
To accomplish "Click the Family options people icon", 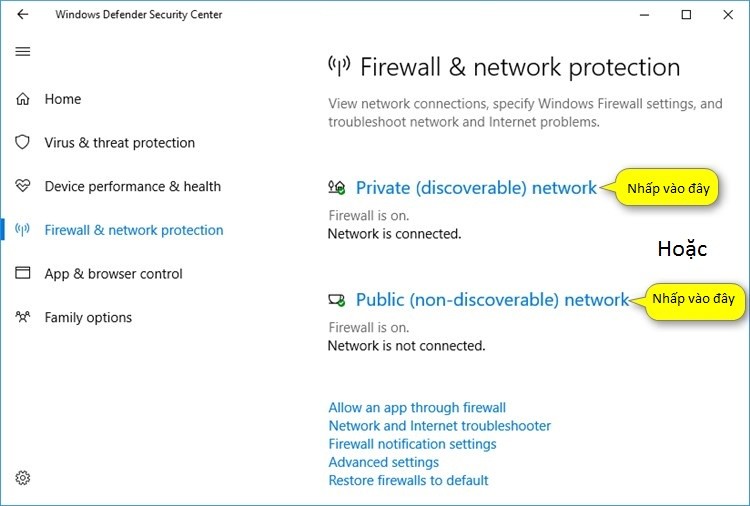I will tap(23, 318).
